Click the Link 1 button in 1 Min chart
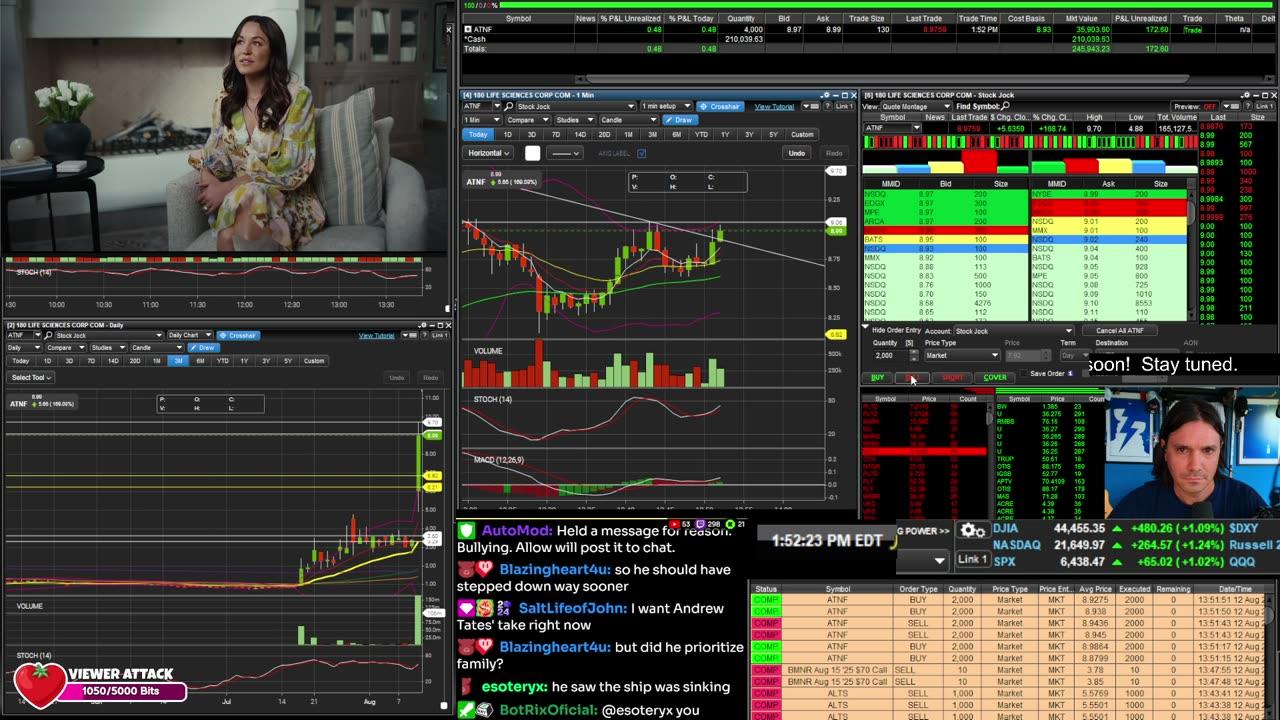The height and width of the screenshot is (720, 1280). 844,106
